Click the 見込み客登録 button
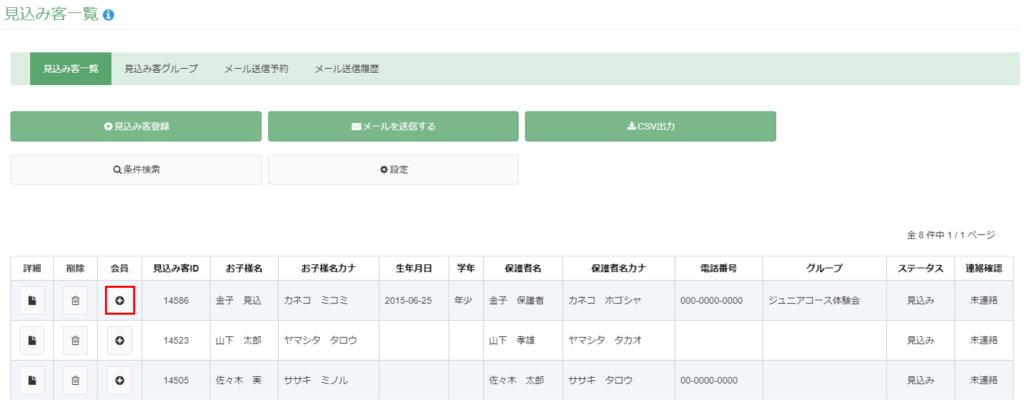This screenshot has width=1024, height=413. coord(136,126)
